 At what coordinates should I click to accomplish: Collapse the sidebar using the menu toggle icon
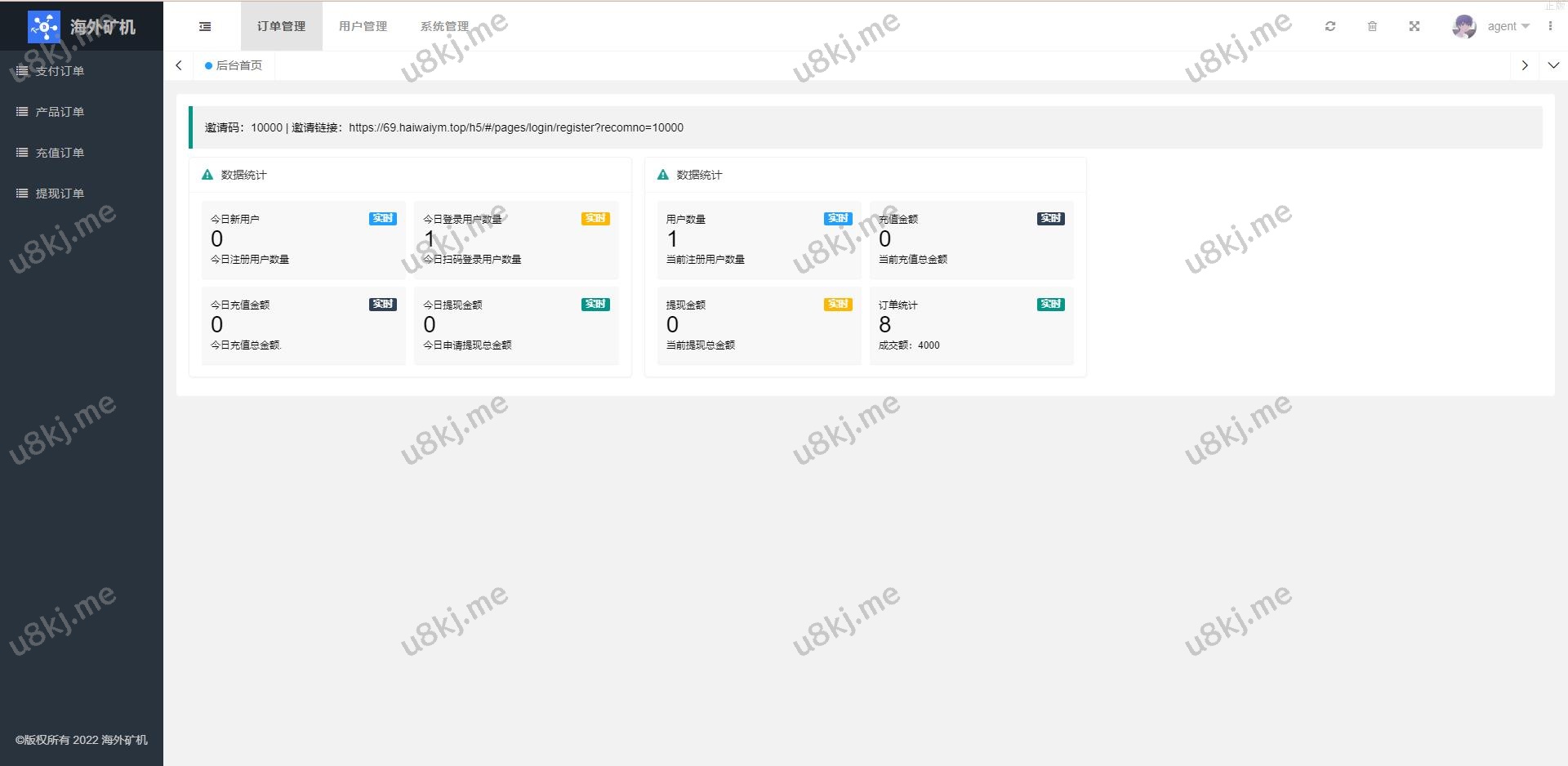[205, 26]
